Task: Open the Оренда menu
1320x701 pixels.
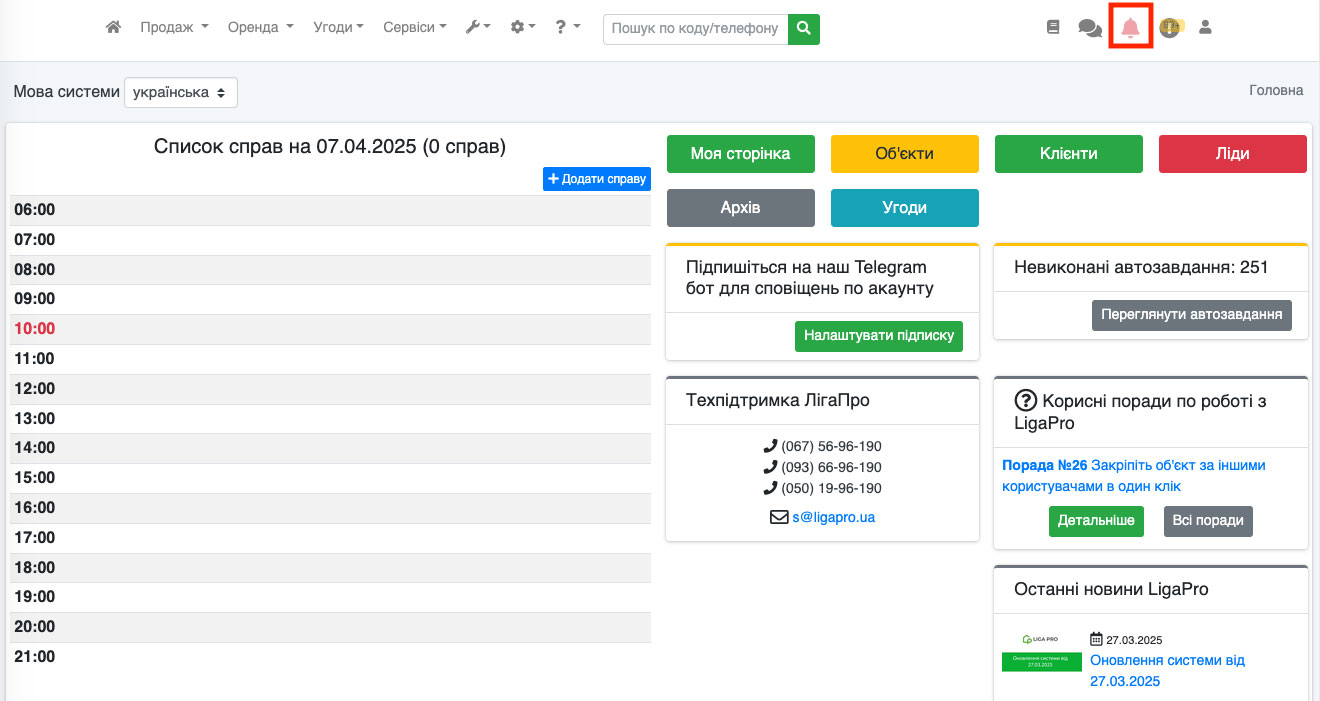Action: 260,28
